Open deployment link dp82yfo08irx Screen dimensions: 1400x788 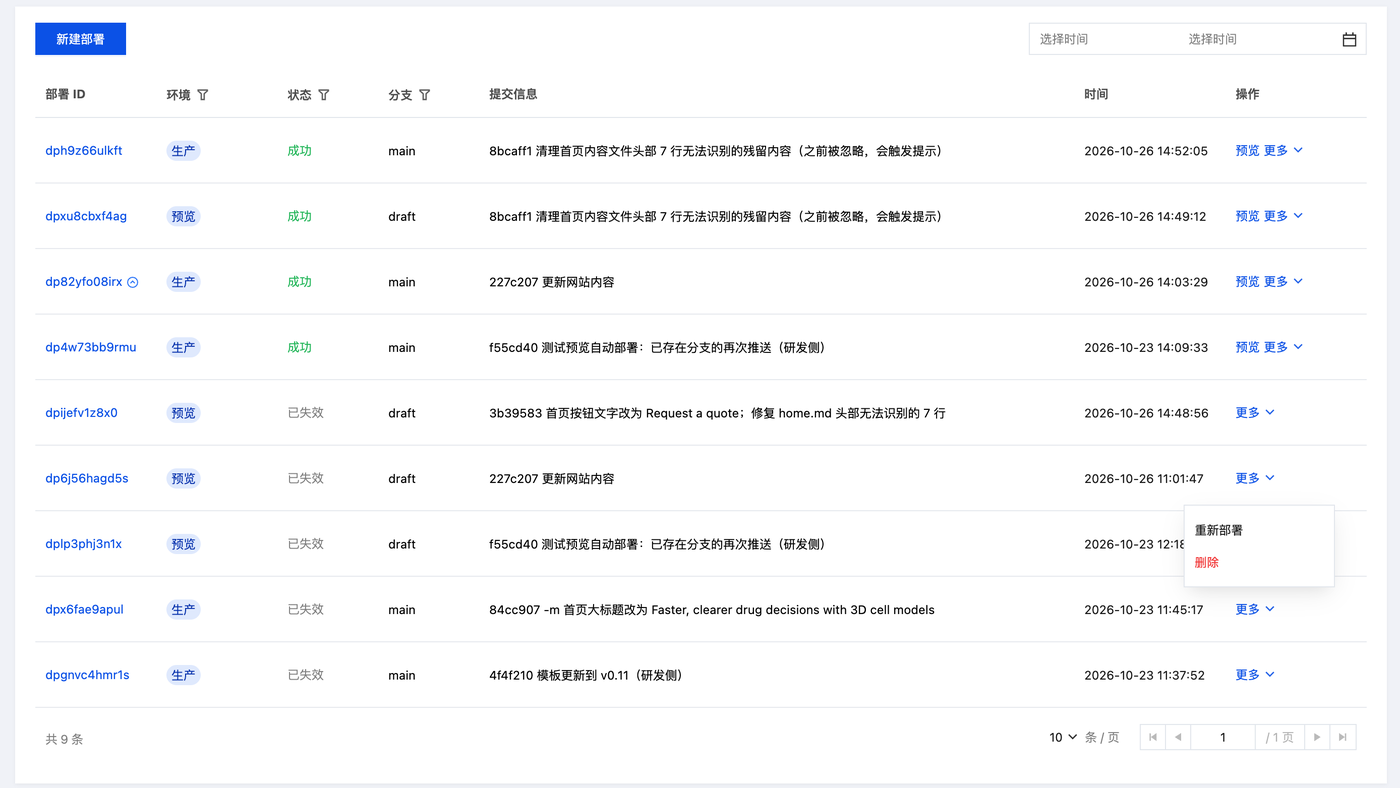point(84,282)
